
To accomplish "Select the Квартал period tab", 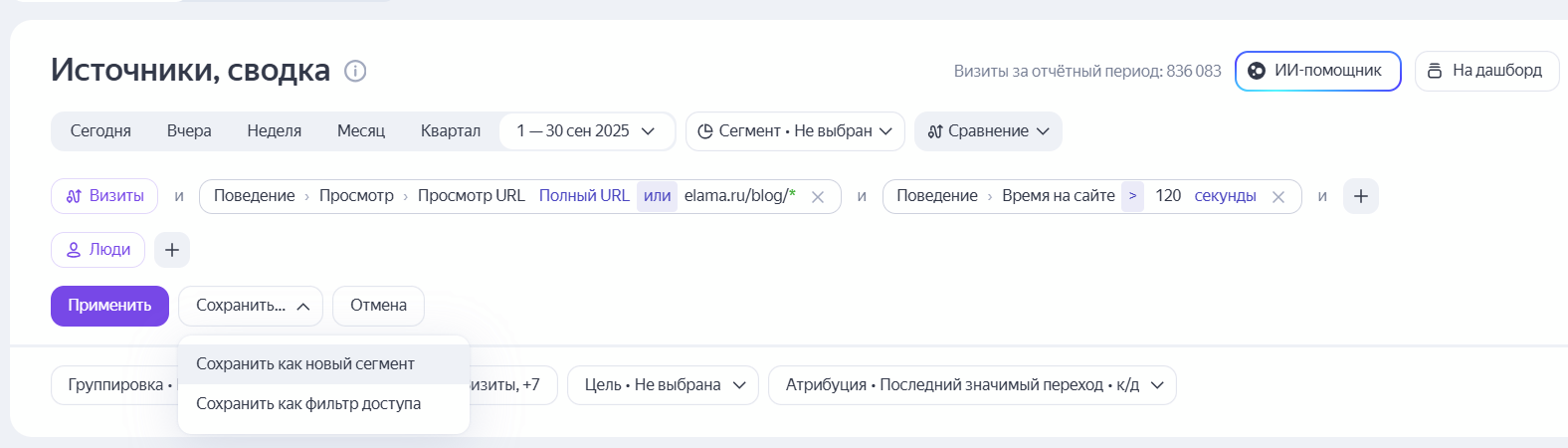I will [x=451, y=131].
